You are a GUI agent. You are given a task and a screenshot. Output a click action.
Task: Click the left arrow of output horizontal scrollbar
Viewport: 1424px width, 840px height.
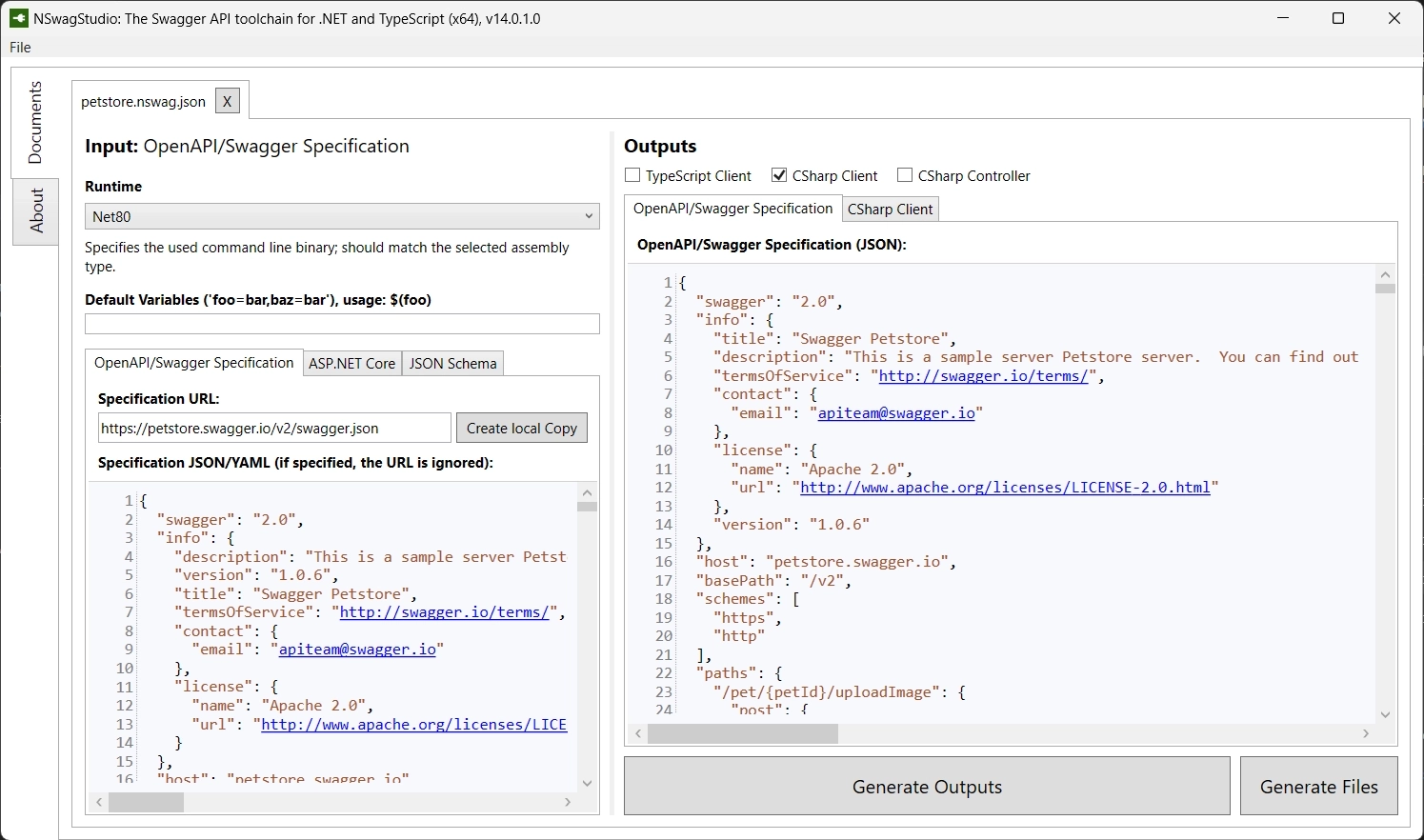[x=638, y=733]
